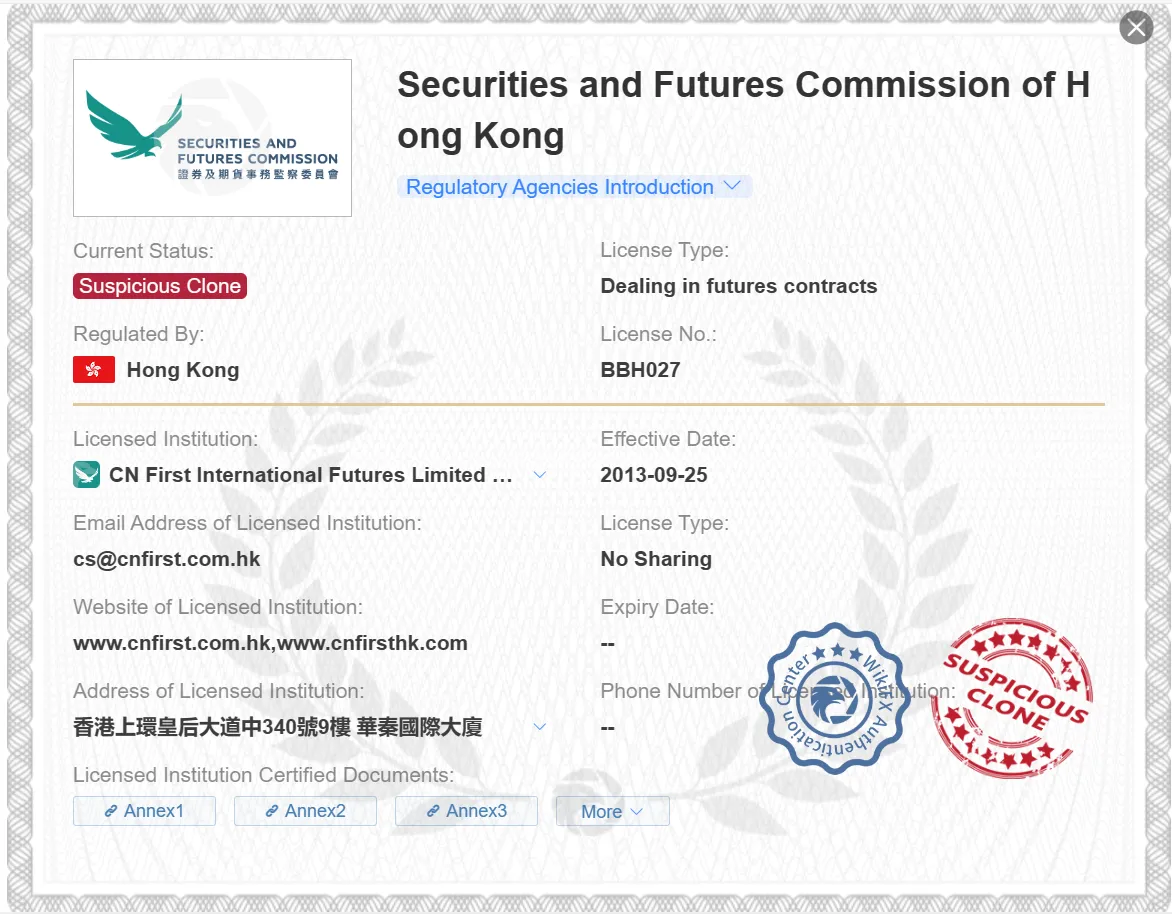This screenshot has width=1172, height=914.
Task: Open the Annex2 certified document
Action: pos(305,811)
